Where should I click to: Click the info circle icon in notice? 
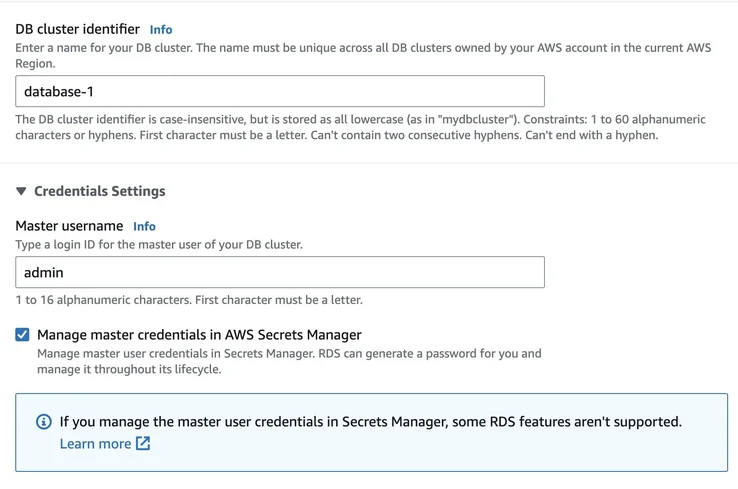44,422
